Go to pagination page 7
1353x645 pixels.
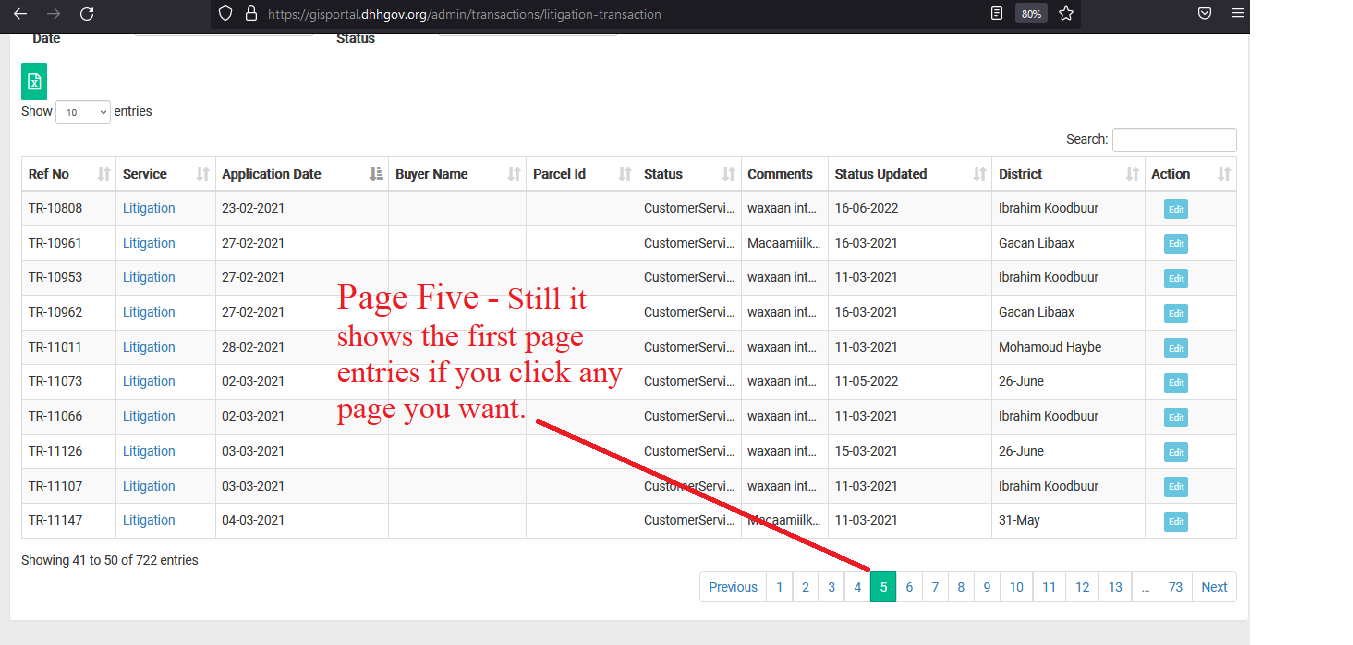[935, 587]
